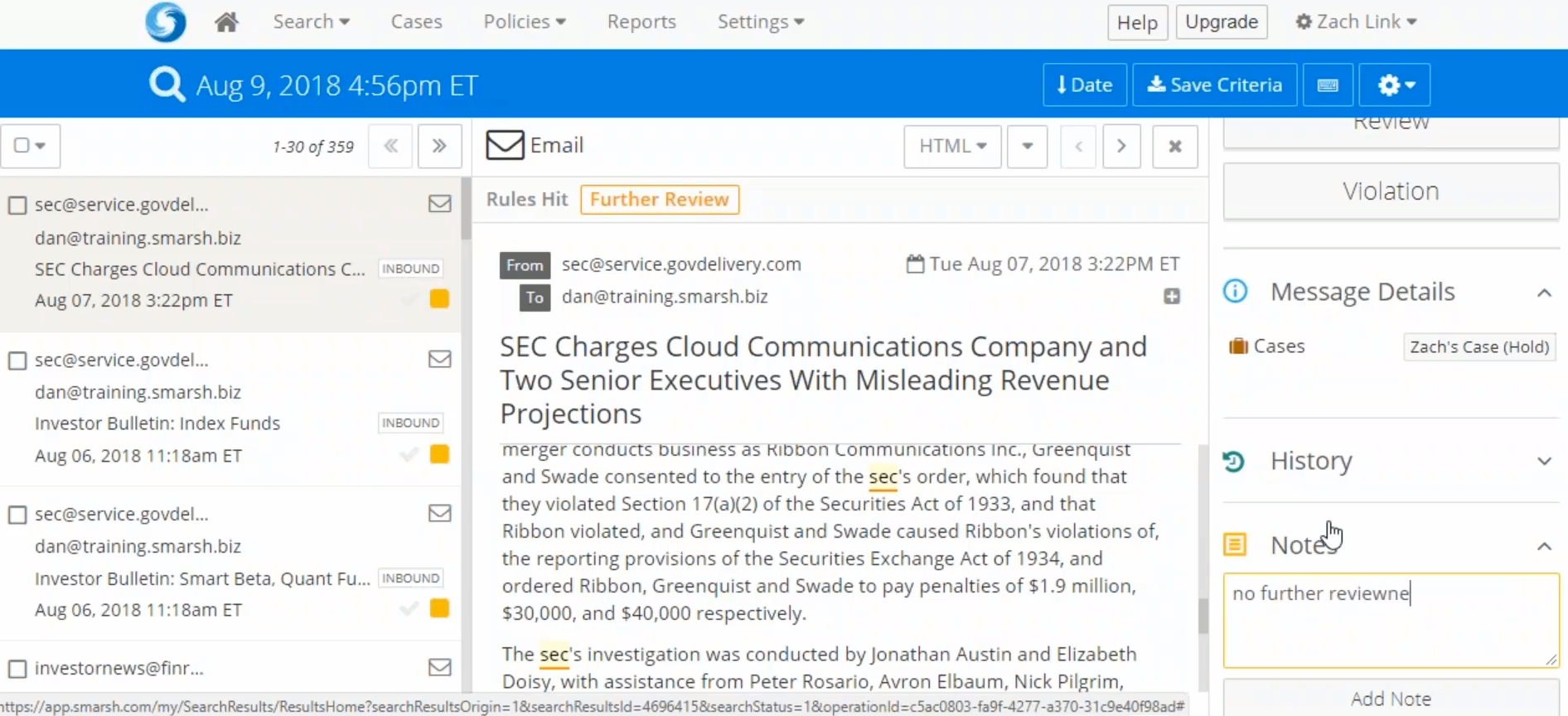Open the select-all checkbox dropdown
Viewport: 1568px width, 716px height.
(30, 146)
